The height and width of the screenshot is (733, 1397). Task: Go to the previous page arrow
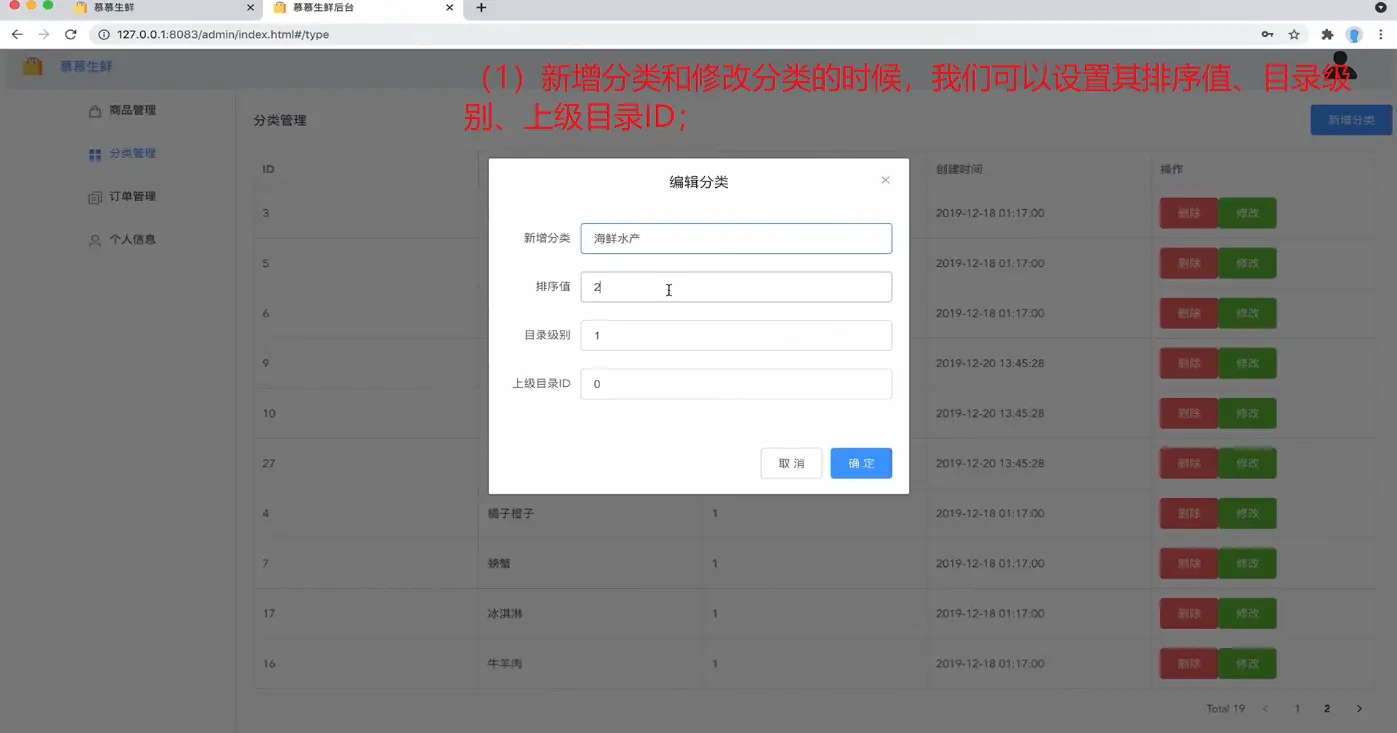tap(1265, 709)
